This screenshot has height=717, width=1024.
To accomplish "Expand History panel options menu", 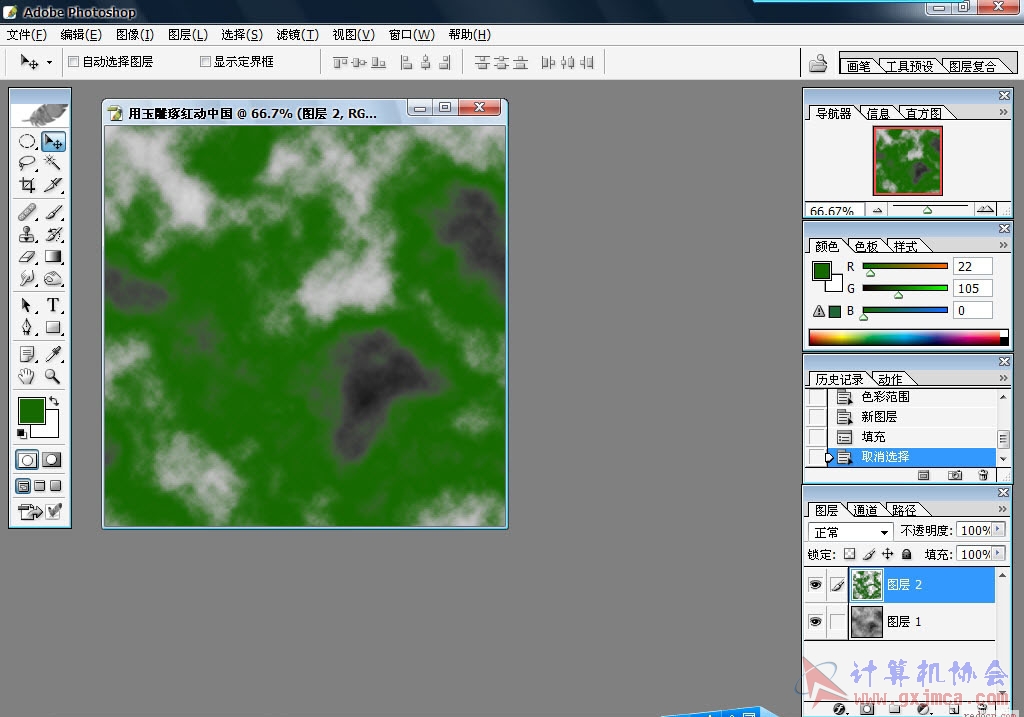I will click(x=1003, y=378).
